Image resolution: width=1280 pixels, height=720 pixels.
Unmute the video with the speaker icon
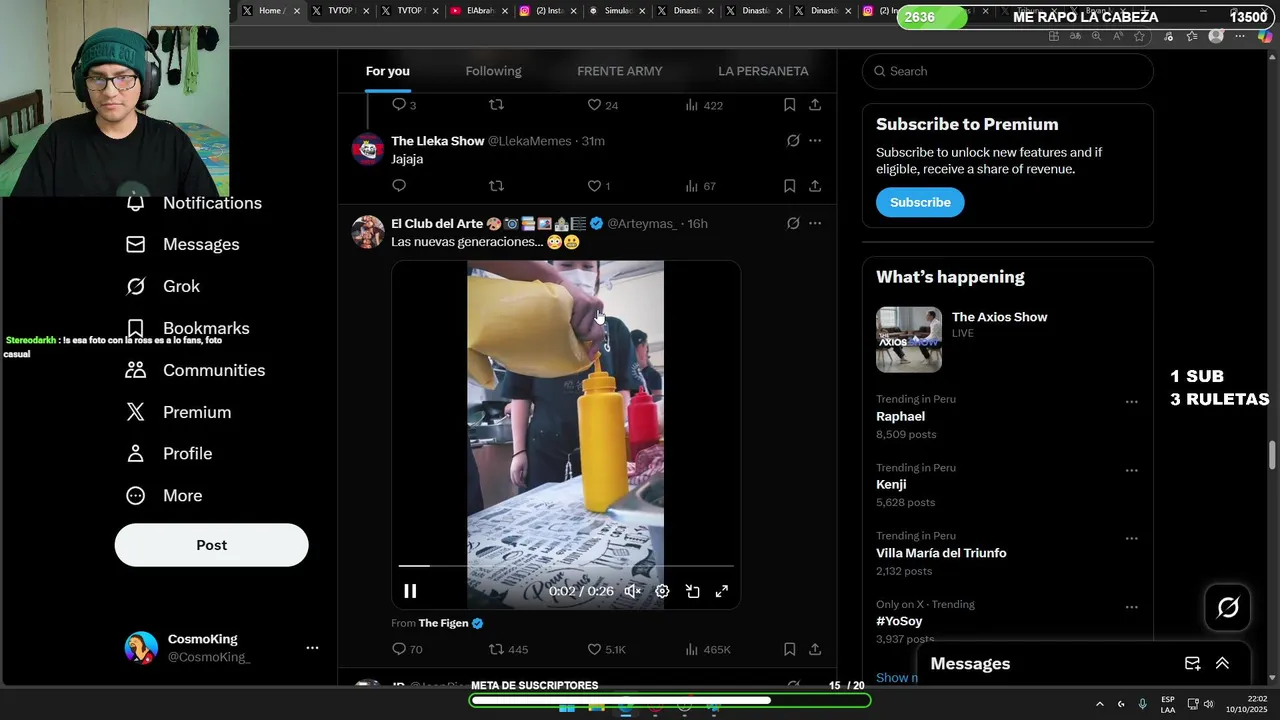tap(632, 591)
